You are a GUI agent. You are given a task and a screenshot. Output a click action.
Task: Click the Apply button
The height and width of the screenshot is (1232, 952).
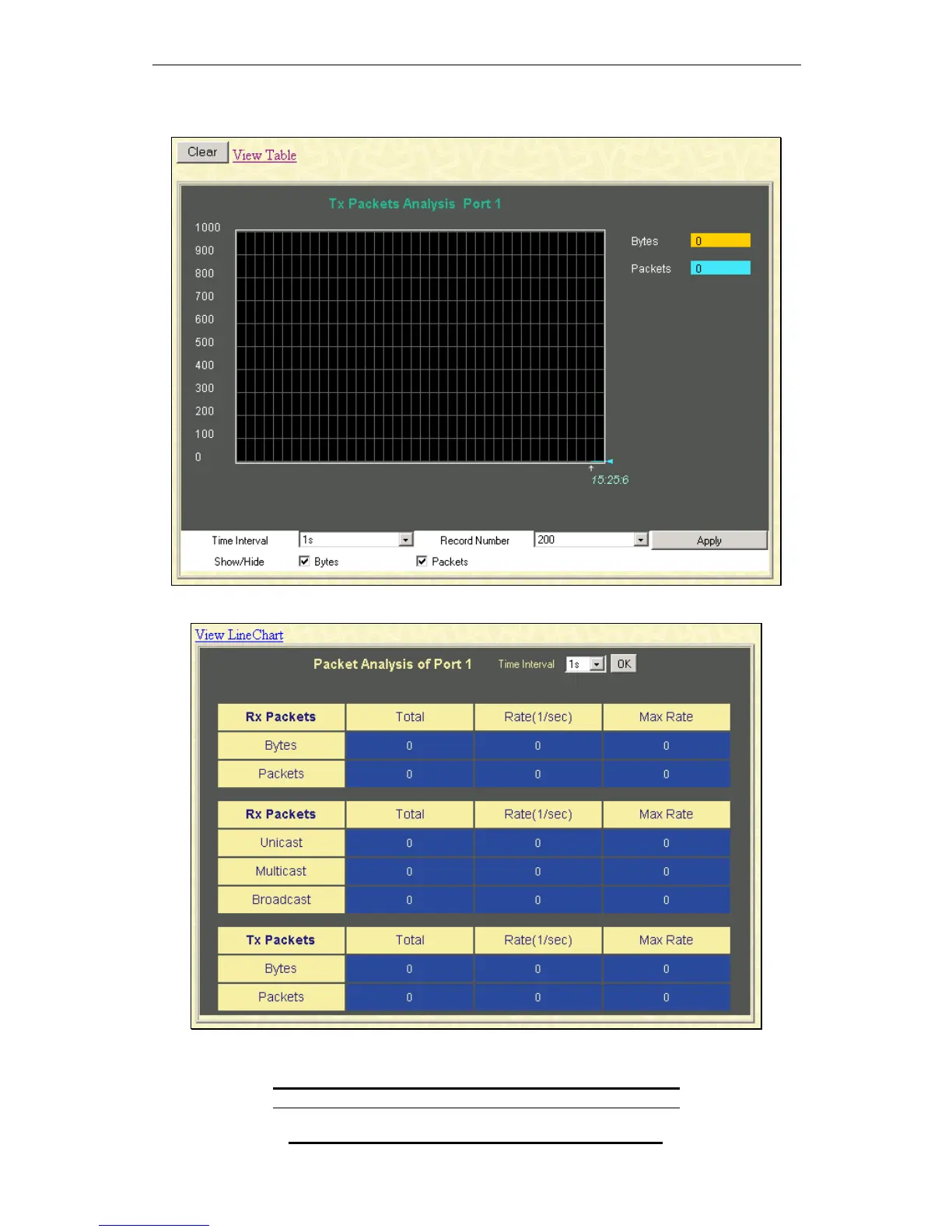coord(709,541)
